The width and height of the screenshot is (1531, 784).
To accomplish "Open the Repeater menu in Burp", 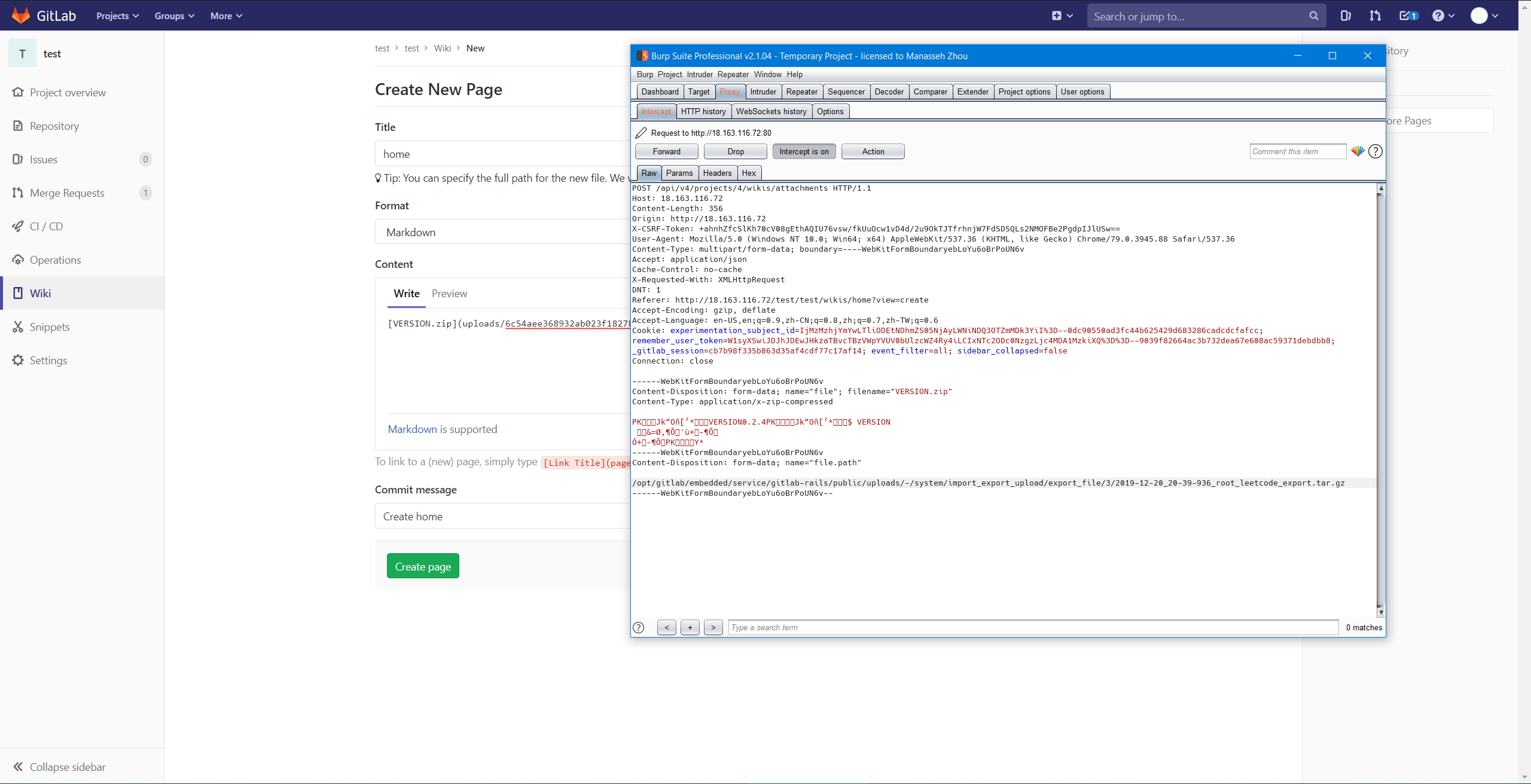I will coord(733,74).
